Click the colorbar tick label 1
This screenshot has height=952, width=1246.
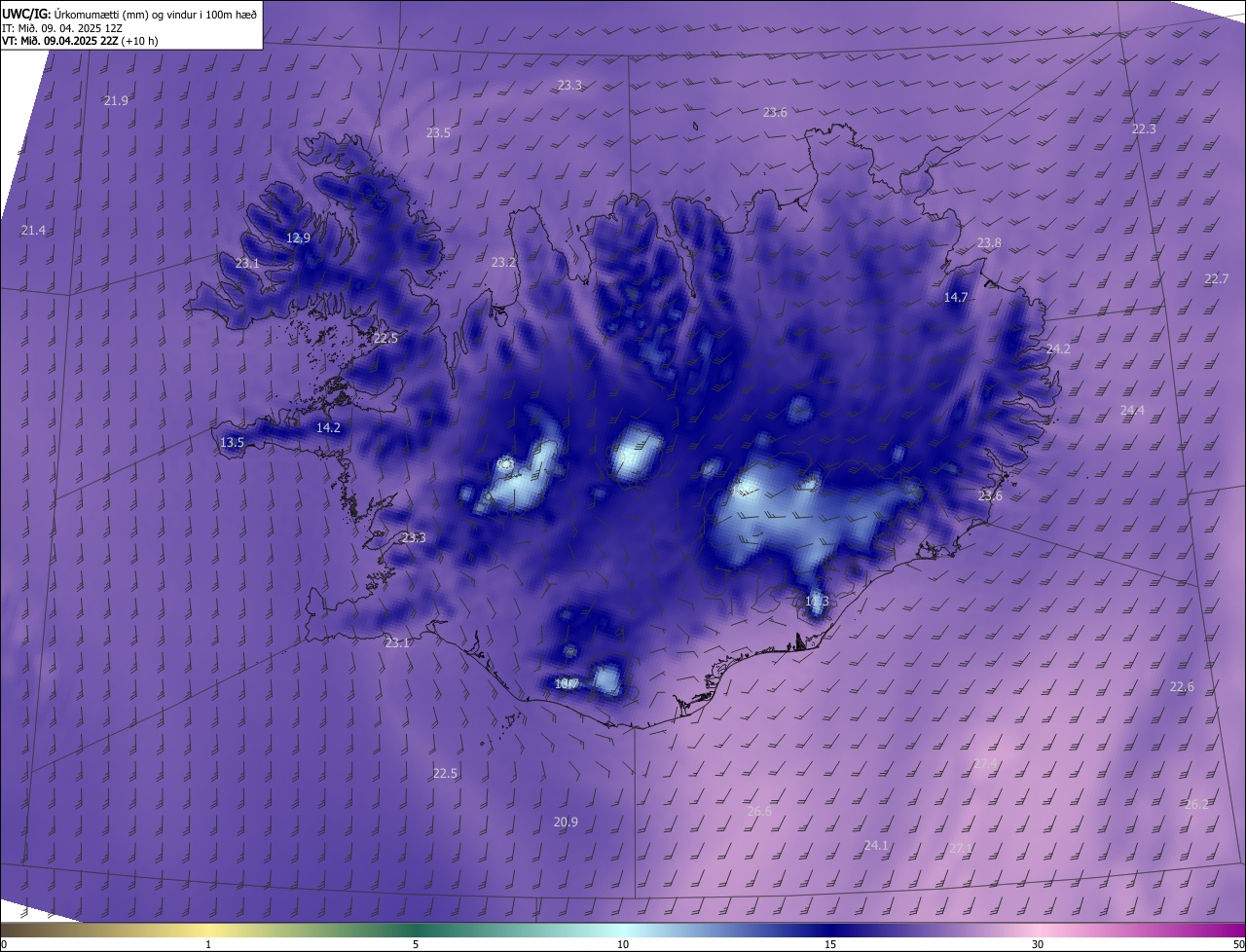[x=208, y=944]
